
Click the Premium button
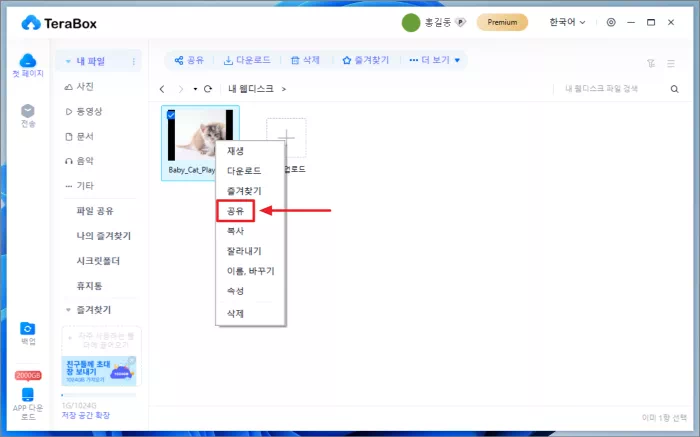(502, 22)
